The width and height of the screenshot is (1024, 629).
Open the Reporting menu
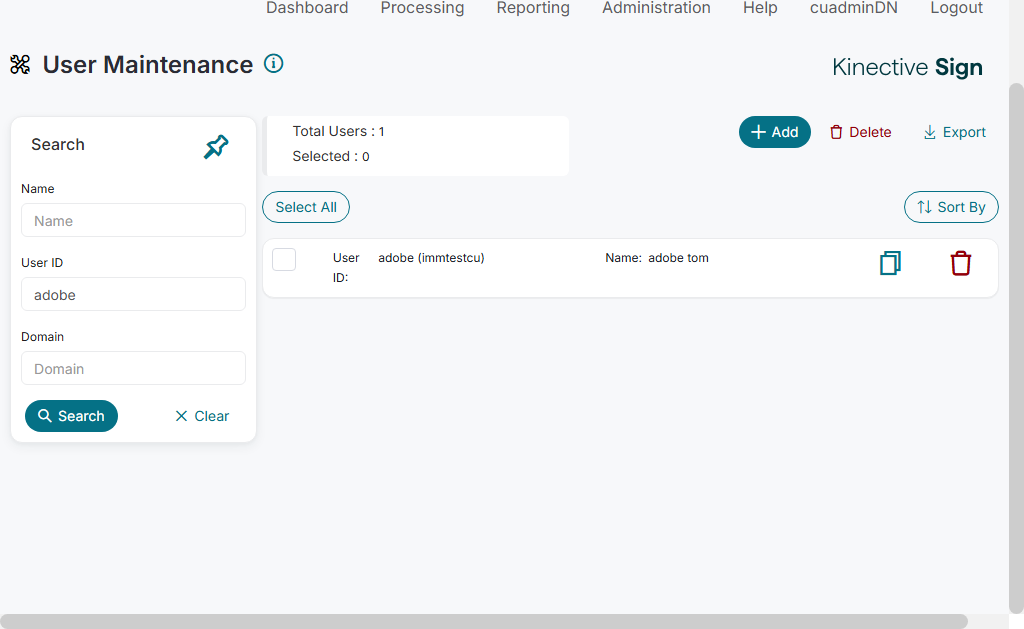coord(533,8)
